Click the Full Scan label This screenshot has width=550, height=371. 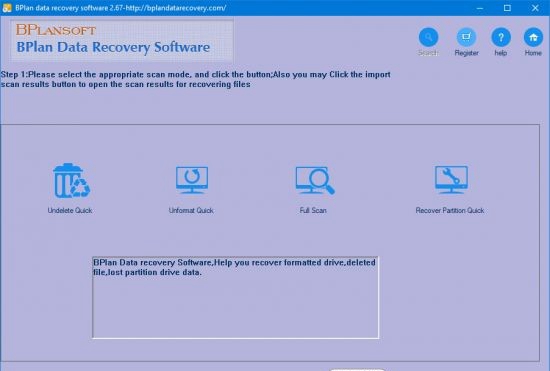(x=313, y=210)
